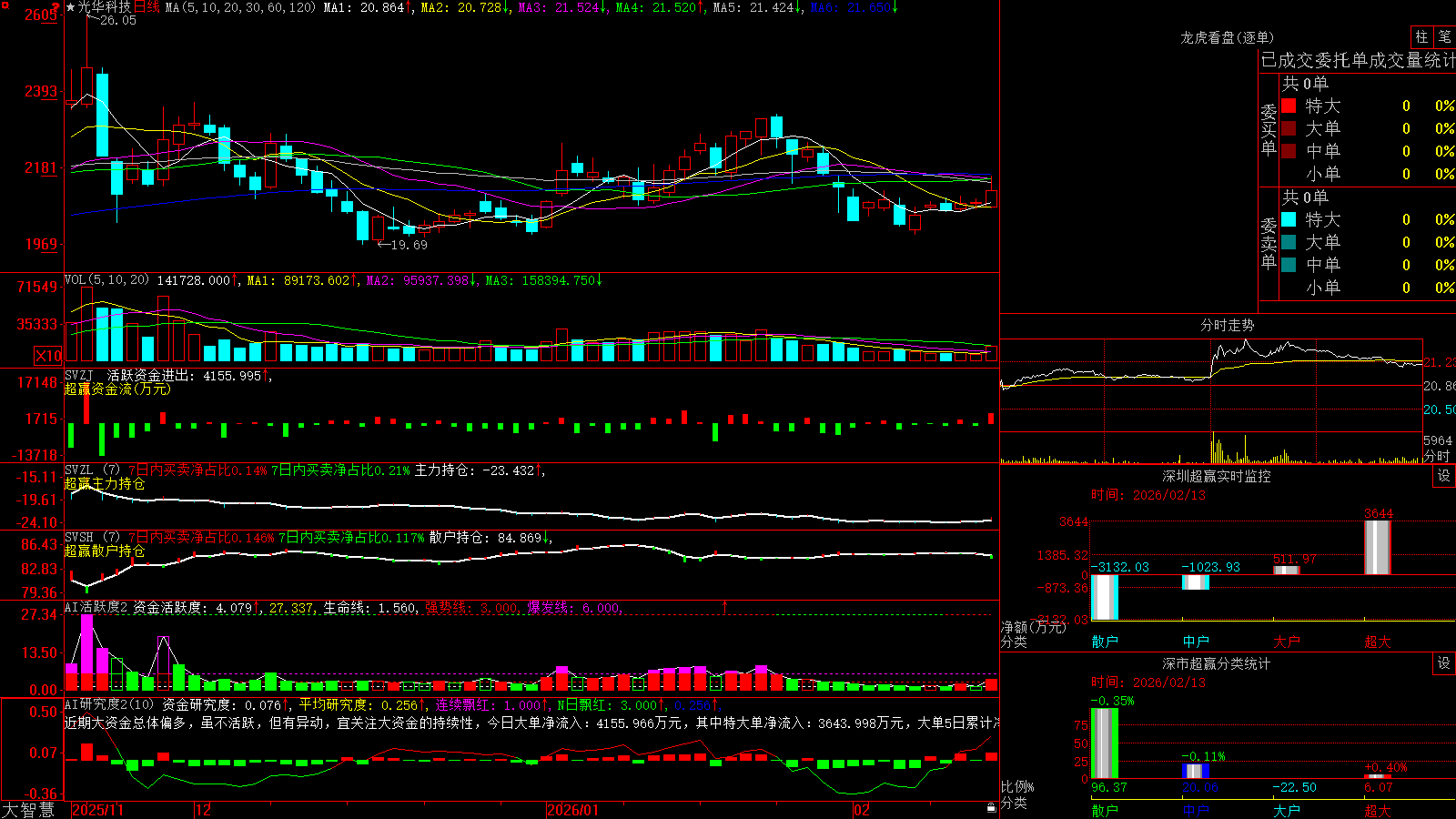The height and width of the screenshot is (819, 1456).
Task: Click the 大智慧 logo button at bottom-left
Action: (x=28, y=810)
